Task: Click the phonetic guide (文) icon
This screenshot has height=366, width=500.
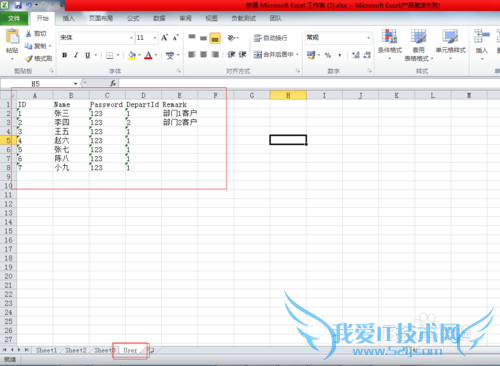Action: (170, 55)
